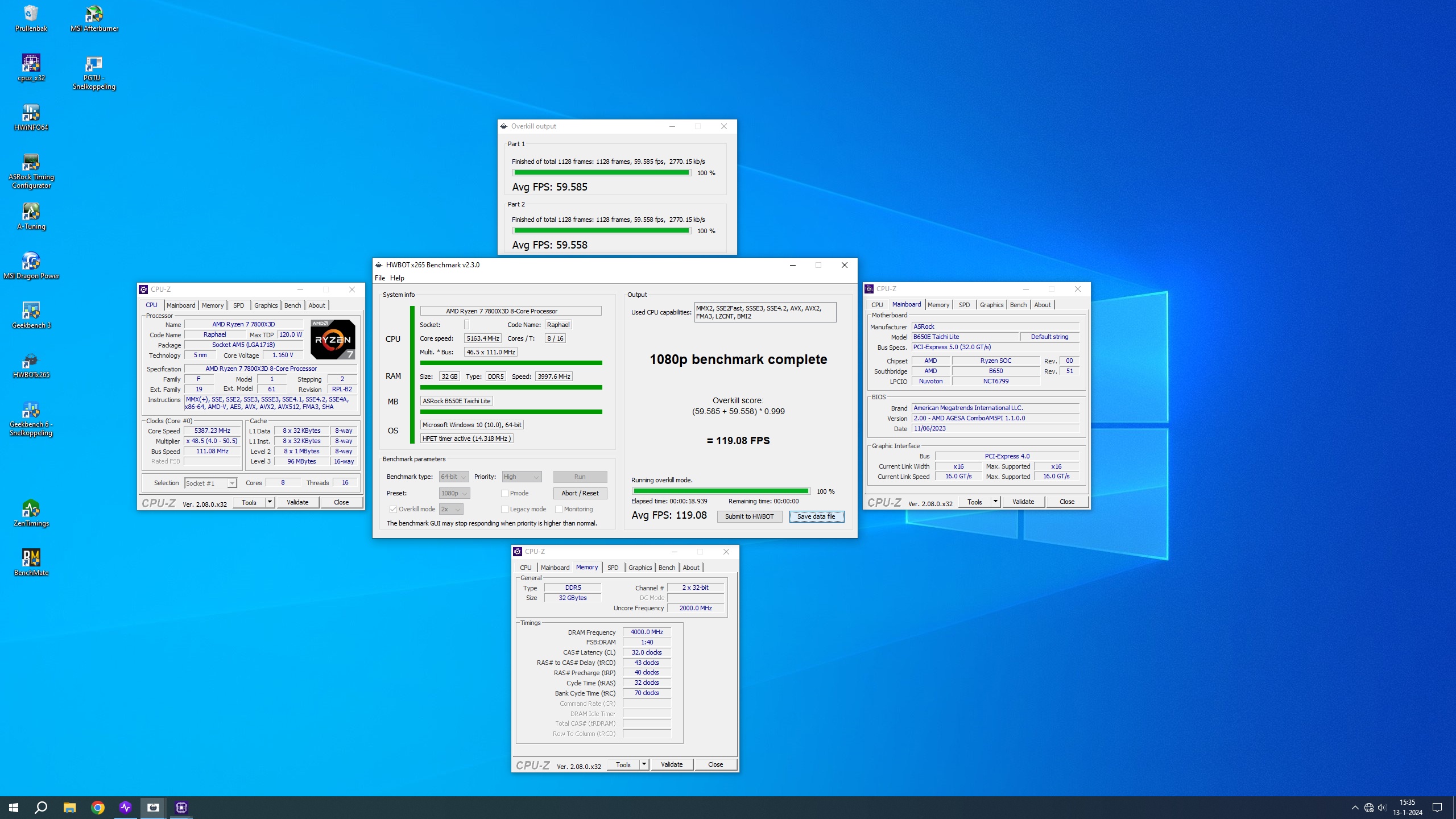
Task: Click Save data file button
Action: (x=816, y=516)
